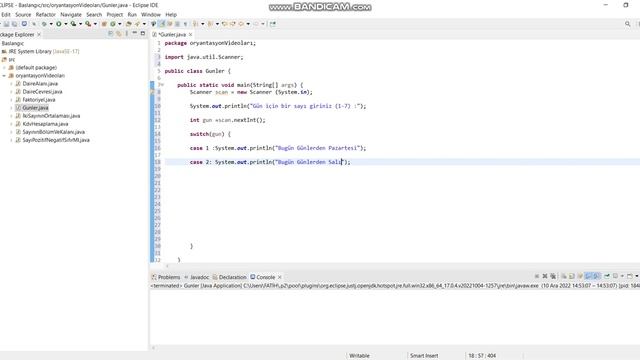
Task: Expand the Faktoriyel.java tree node
Action: (x=11, y=100)
